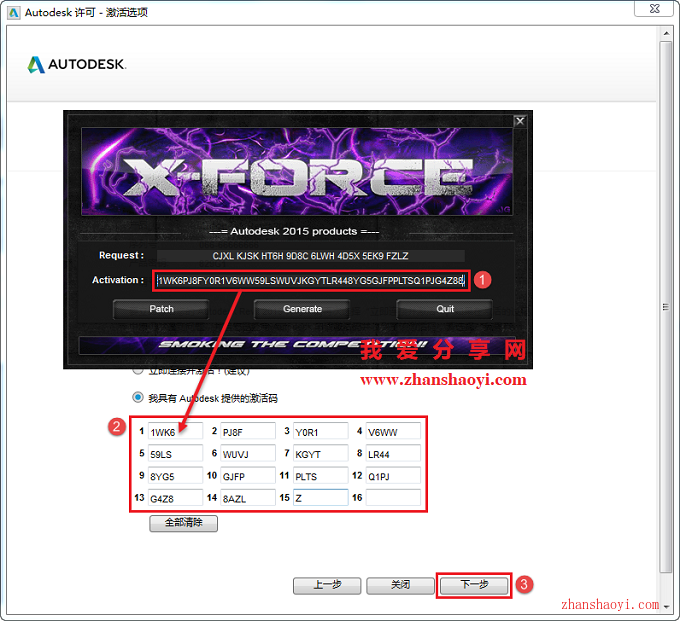Image resolution: width=680 pixels, height=621 pixels.
Task: Click activation code box 1 containing 1WK6
Action: pos(175,431)
